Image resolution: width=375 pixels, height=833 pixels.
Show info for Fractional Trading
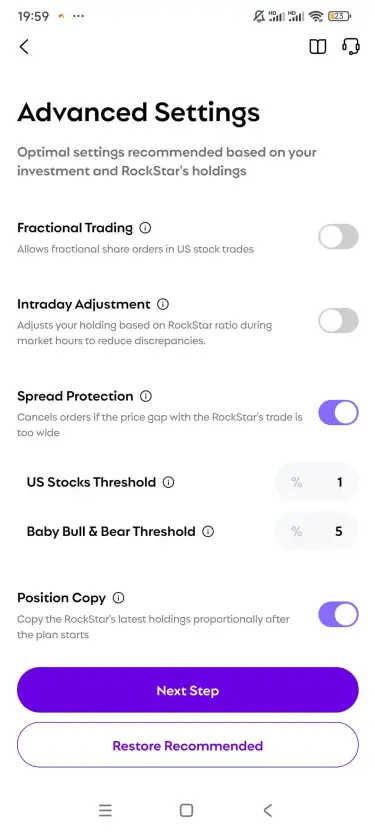[x=145, y=228]
